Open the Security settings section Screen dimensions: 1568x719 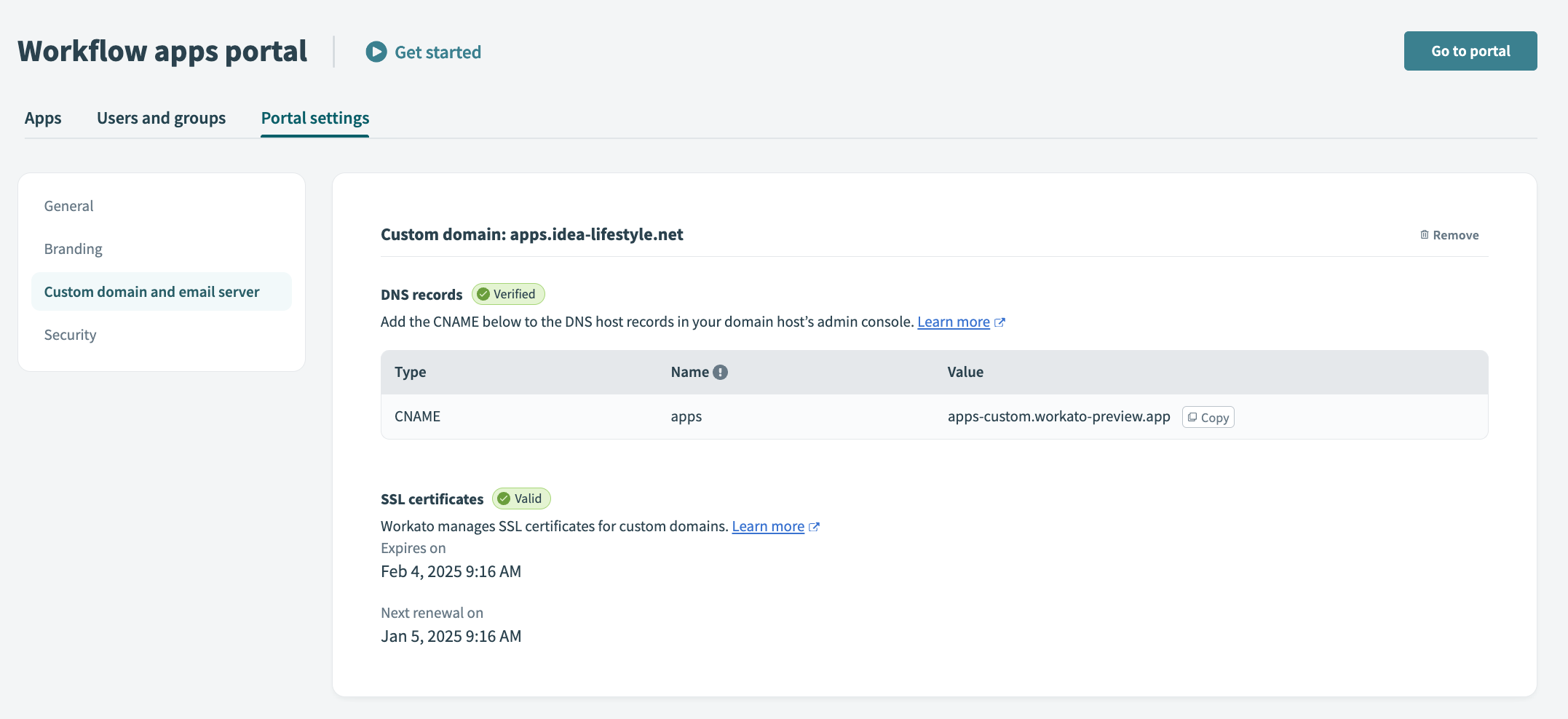tap(70, 335)
